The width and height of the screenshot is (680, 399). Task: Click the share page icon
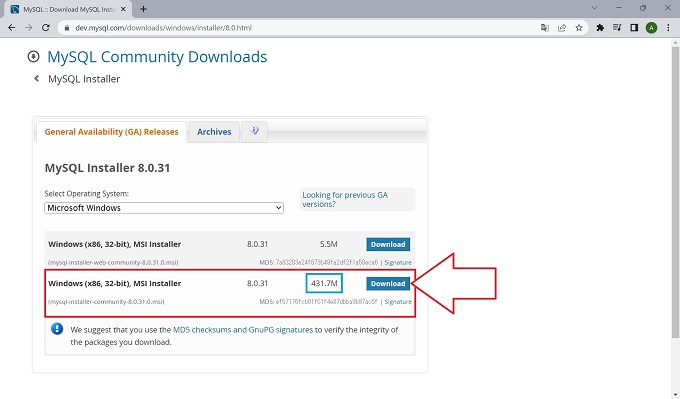(562, 28)
